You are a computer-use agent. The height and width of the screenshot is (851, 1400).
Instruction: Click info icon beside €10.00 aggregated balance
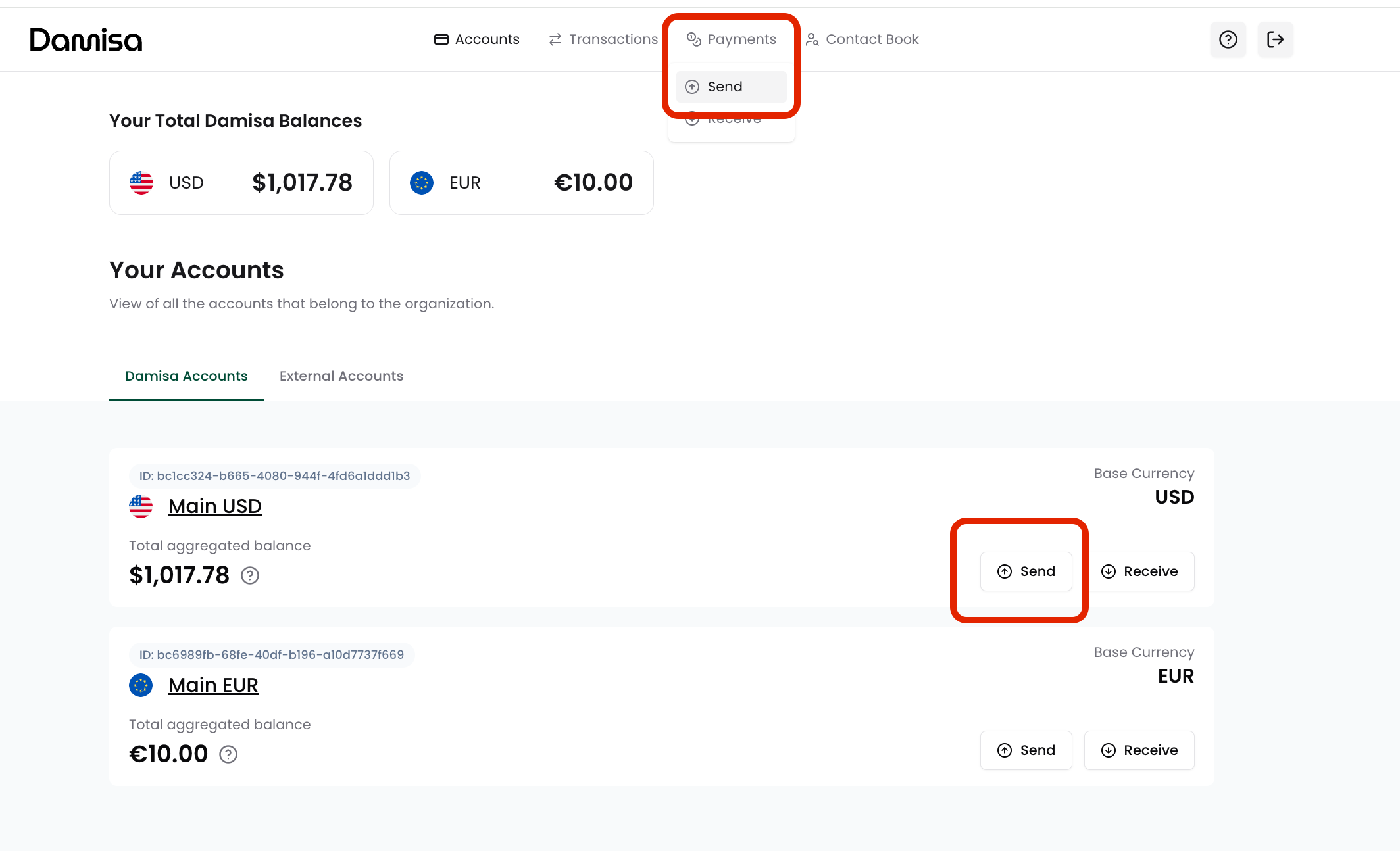point(228,754)
